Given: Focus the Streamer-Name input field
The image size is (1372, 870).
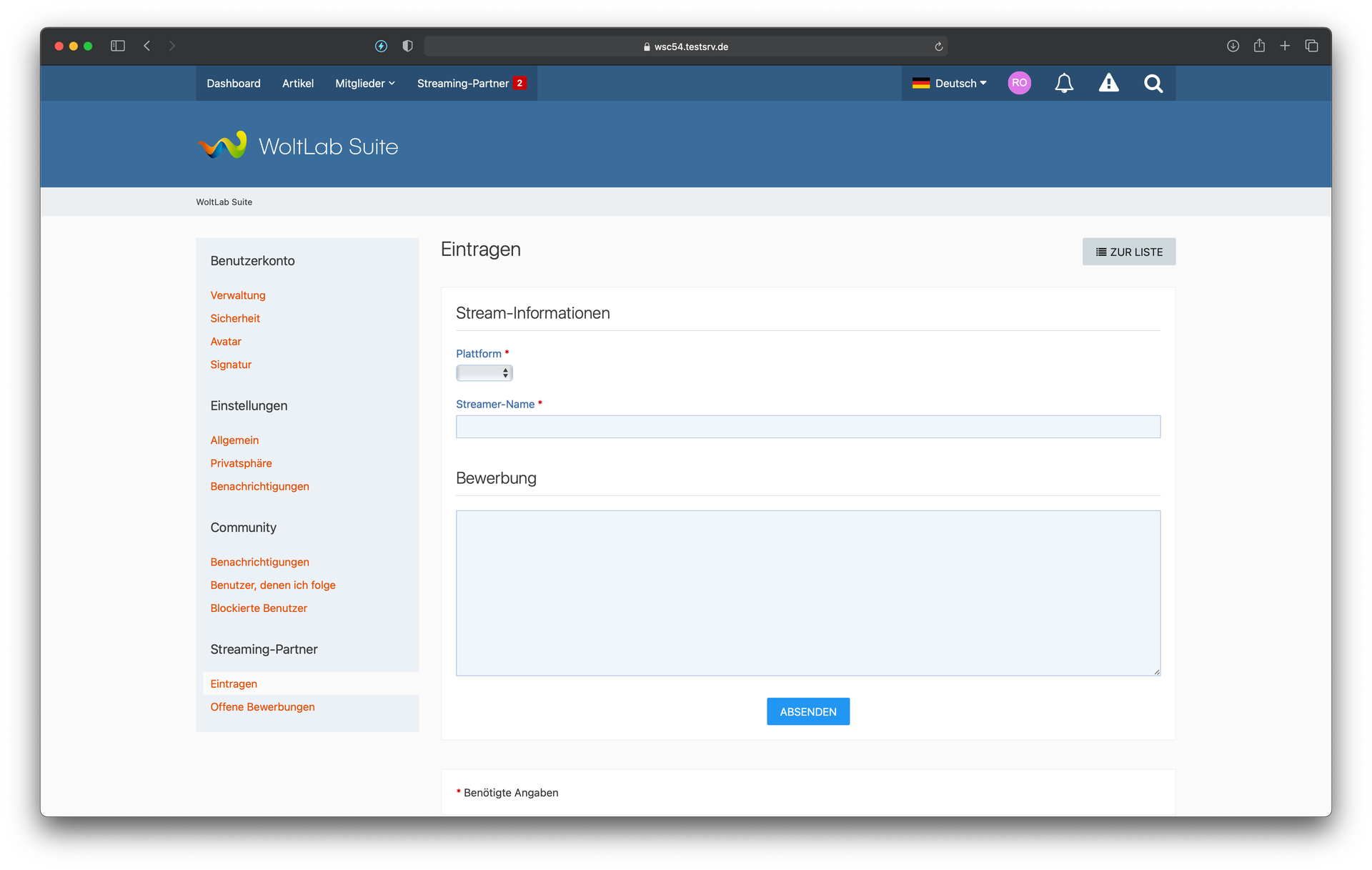Looking at the screenshot, I should pyautogui.click(x=807, y=427).
